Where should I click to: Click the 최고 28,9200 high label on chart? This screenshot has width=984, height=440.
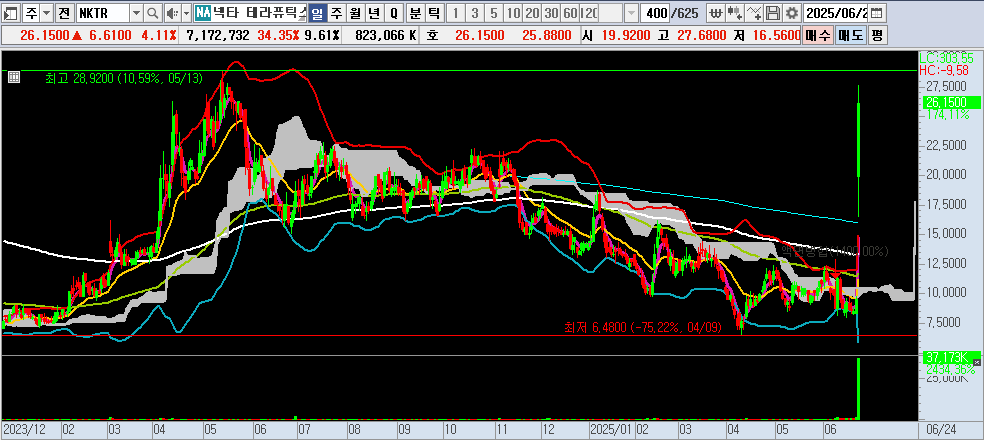click(124, 78)
